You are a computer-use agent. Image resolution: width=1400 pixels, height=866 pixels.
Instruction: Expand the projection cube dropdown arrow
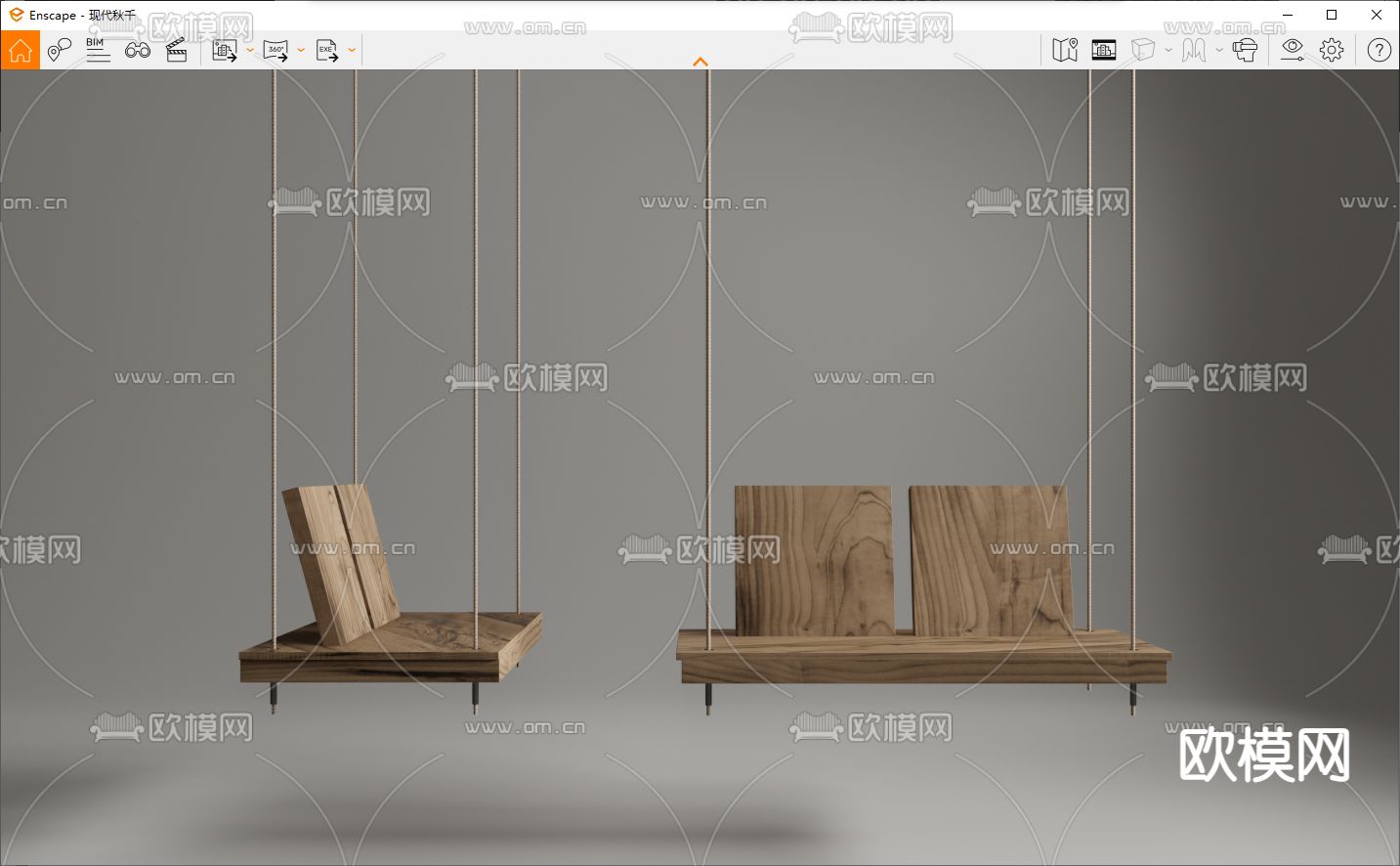coord(1168,50)
